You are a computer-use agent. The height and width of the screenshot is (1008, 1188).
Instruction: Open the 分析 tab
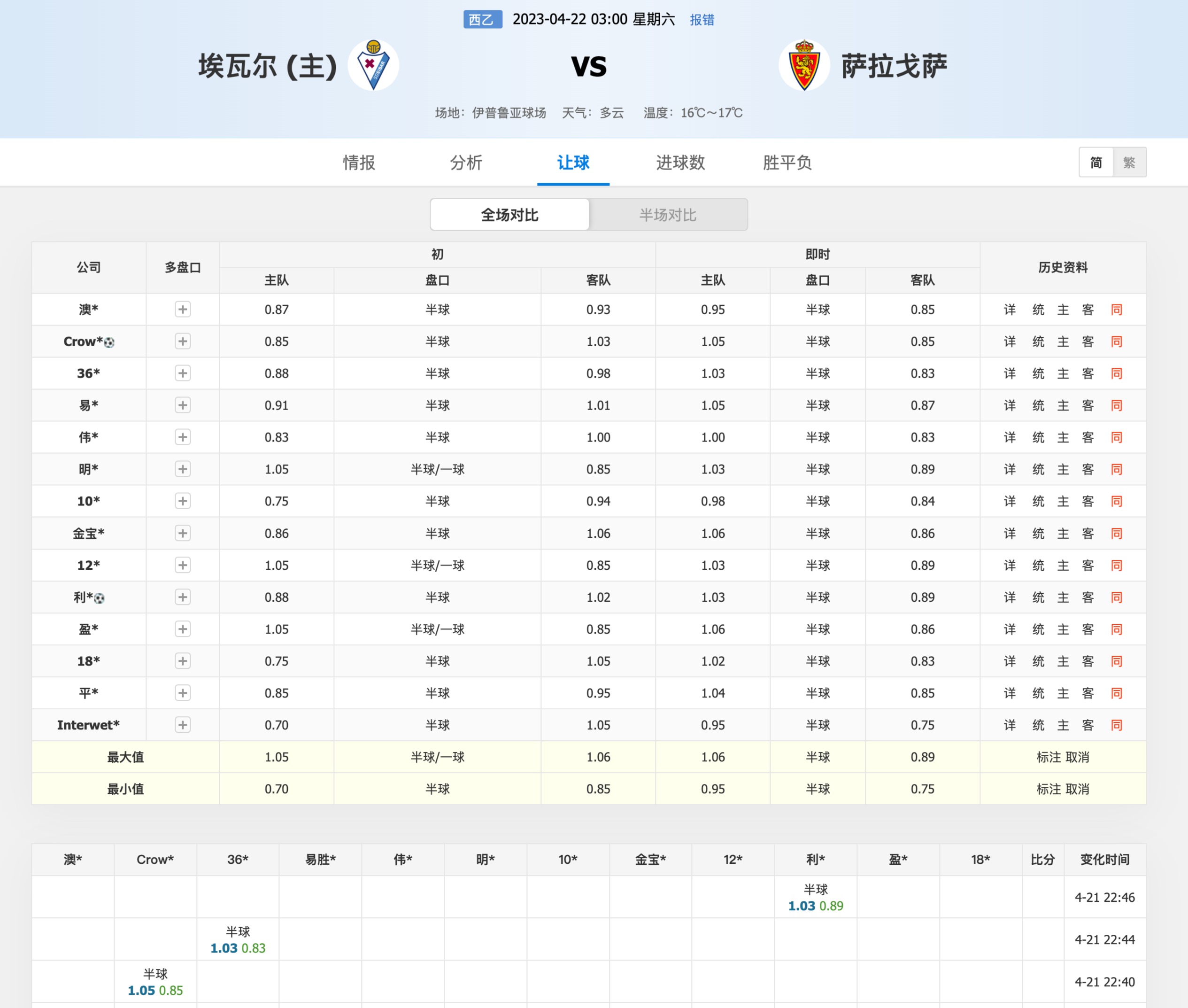[x=466, y=163]
